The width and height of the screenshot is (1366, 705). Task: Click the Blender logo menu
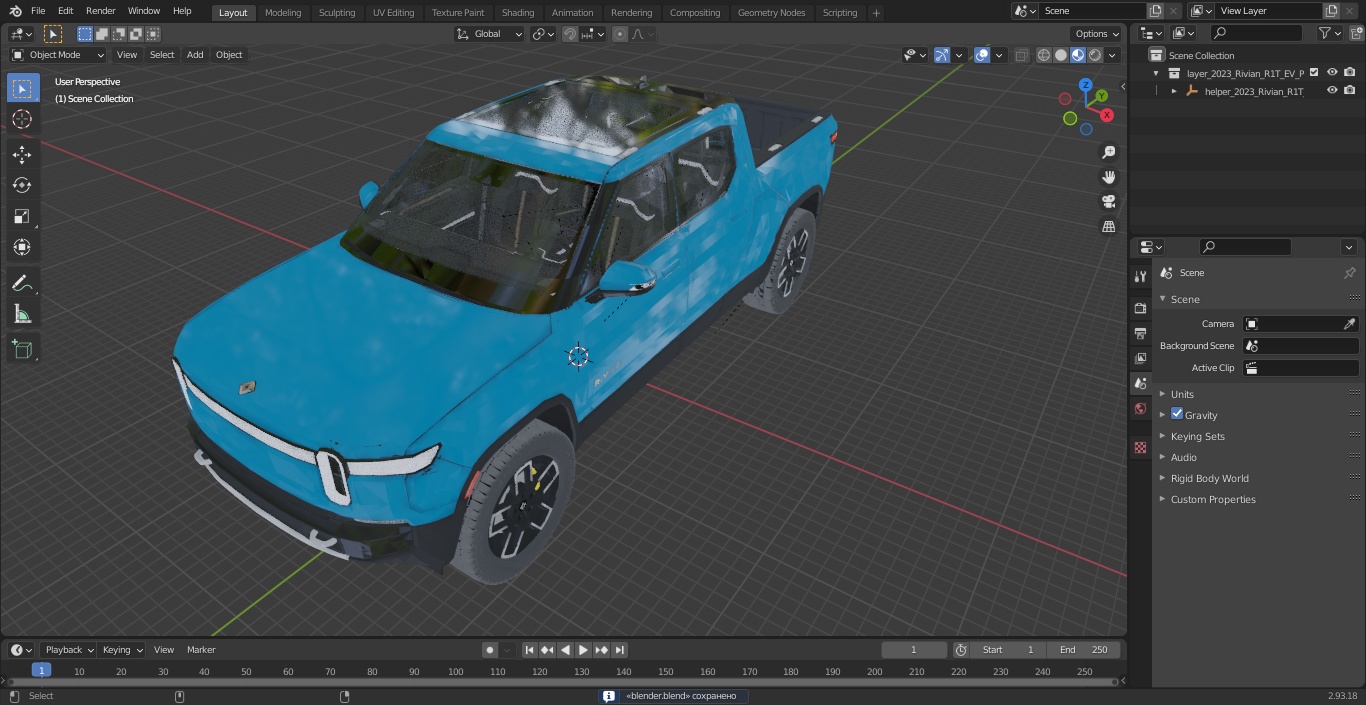coord(15,11)
